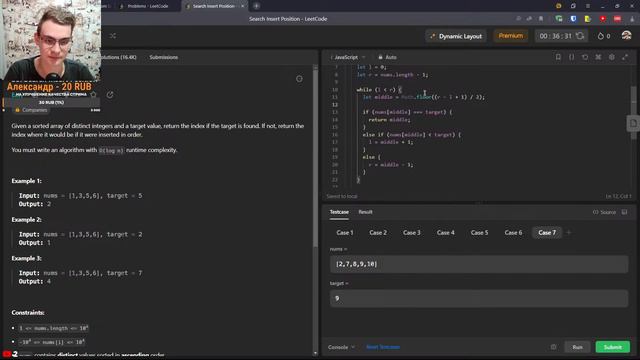Viewport: 640px width, 360px height.
Task: Toggle the Auto lock setting
Action: (387, 57)
